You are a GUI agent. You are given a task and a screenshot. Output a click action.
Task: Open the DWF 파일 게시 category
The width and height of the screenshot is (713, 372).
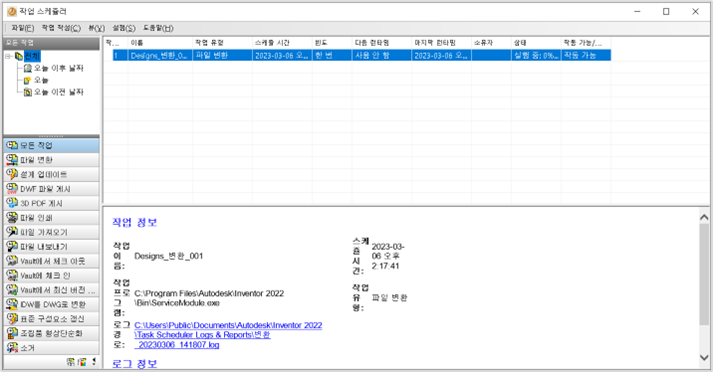tap(51, 189)
